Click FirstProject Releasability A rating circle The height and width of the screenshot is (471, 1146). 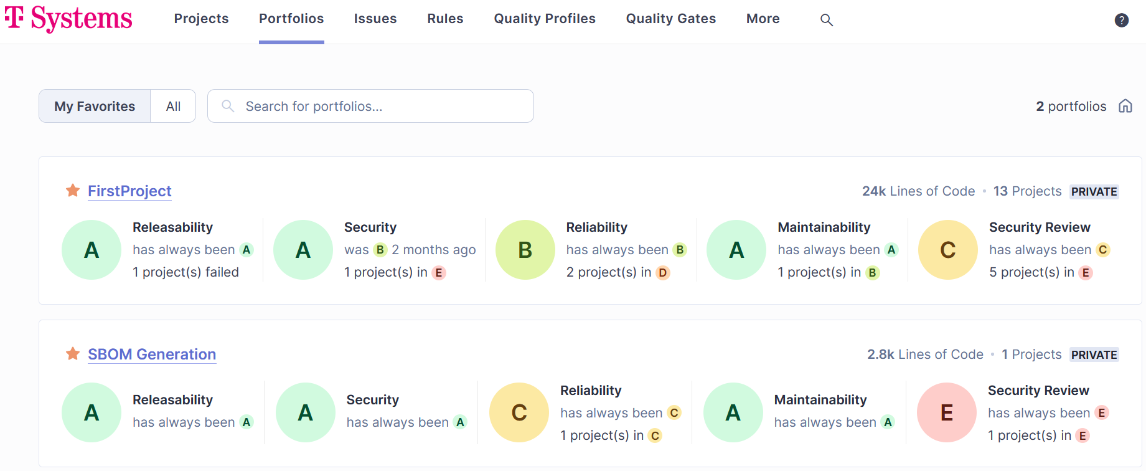pyautogui.click(x=91, y=250)
